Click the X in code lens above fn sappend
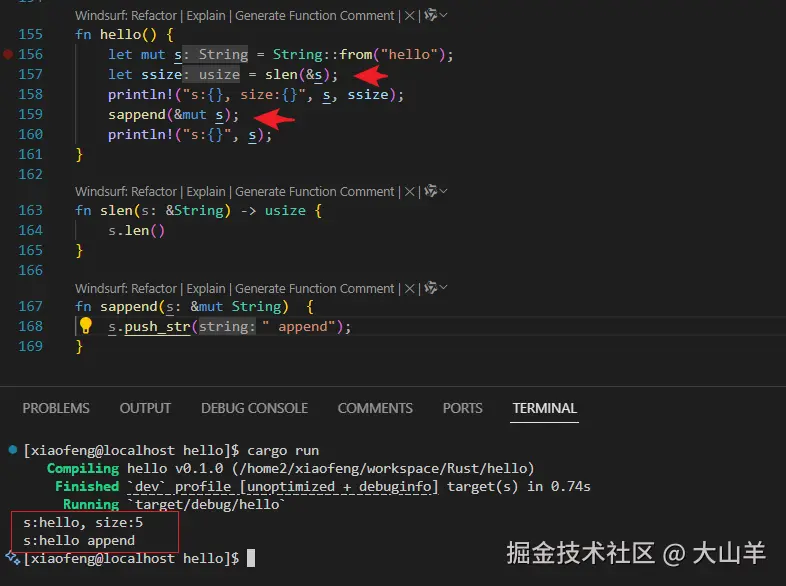Viewport: 786px width, 586px height. (x=410, y=289)
